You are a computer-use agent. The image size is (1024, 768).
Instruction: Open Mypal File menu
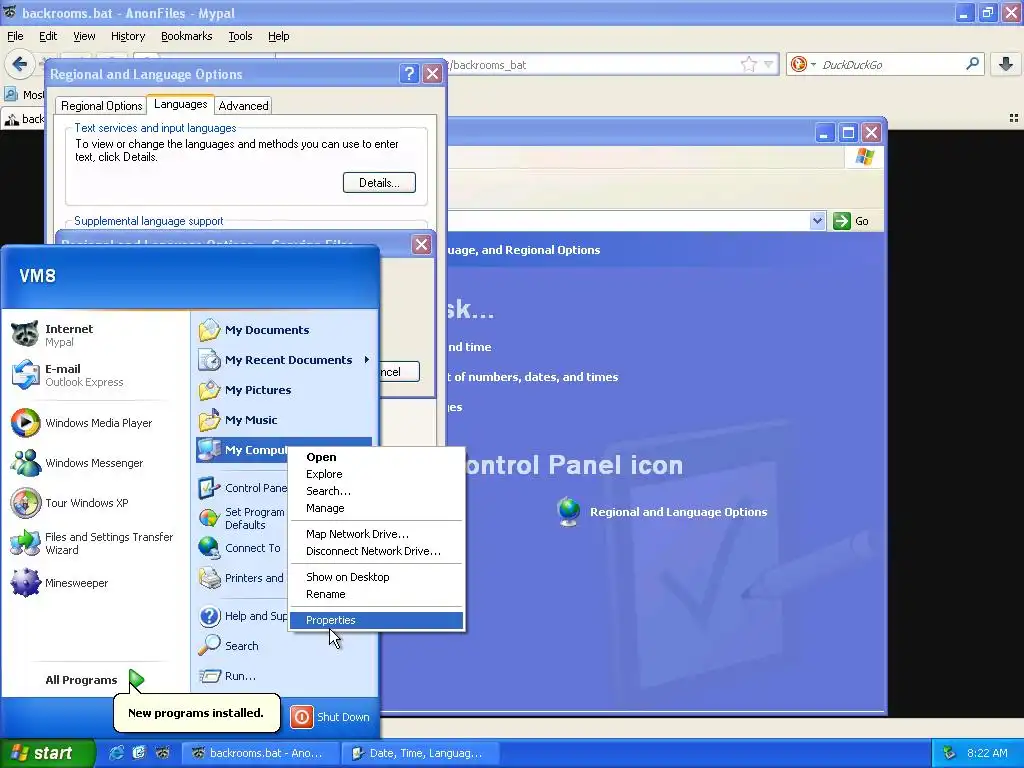coord(15,36)
